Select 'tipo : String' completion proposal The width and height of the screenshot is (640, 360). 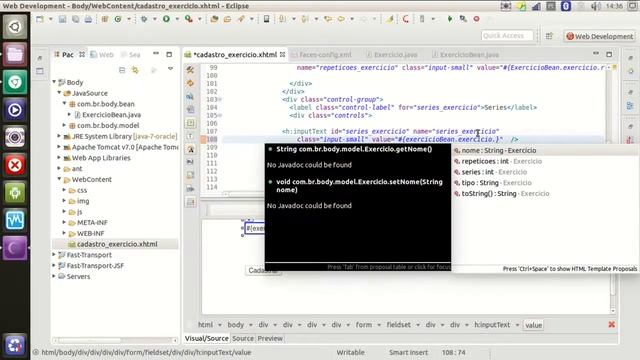coord(545,182)
